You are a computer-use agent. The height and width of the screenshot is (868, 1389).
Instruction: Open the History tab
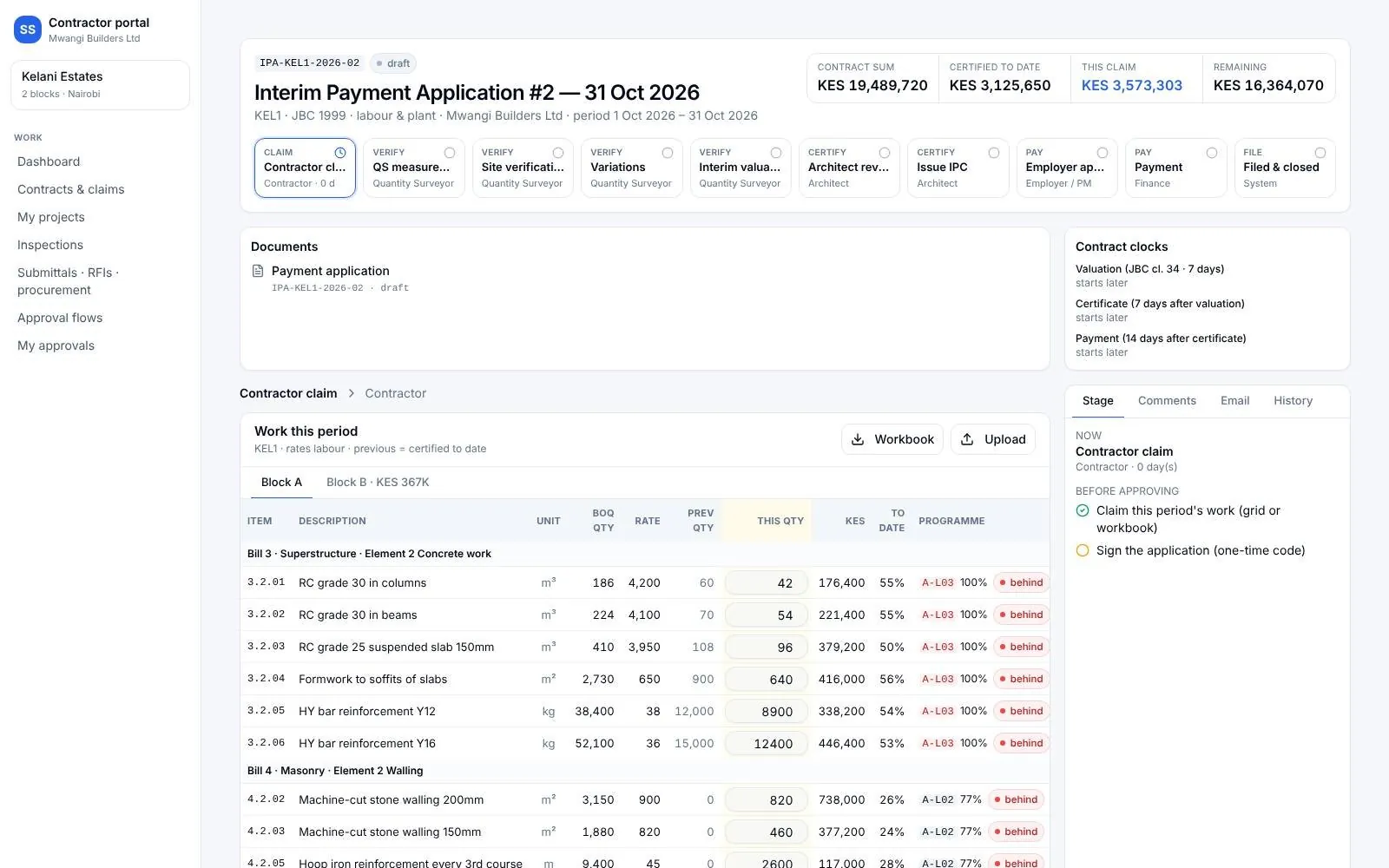pyautogui.click(x=1293, y=401)
